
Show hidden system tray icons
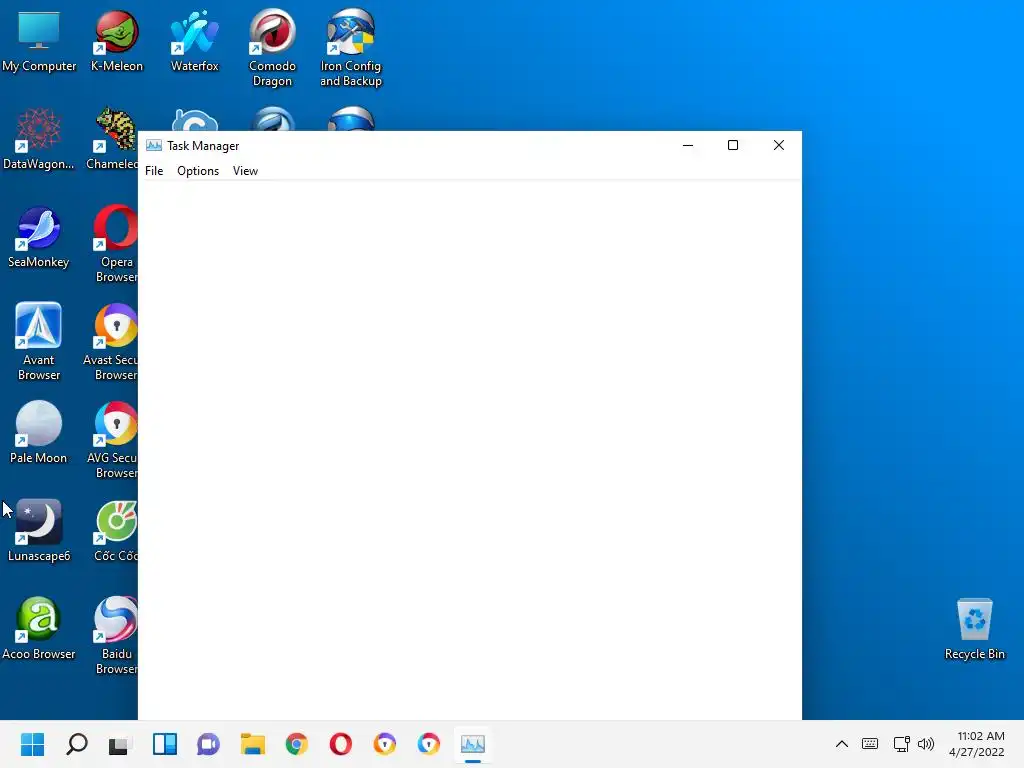pos(842,744)
